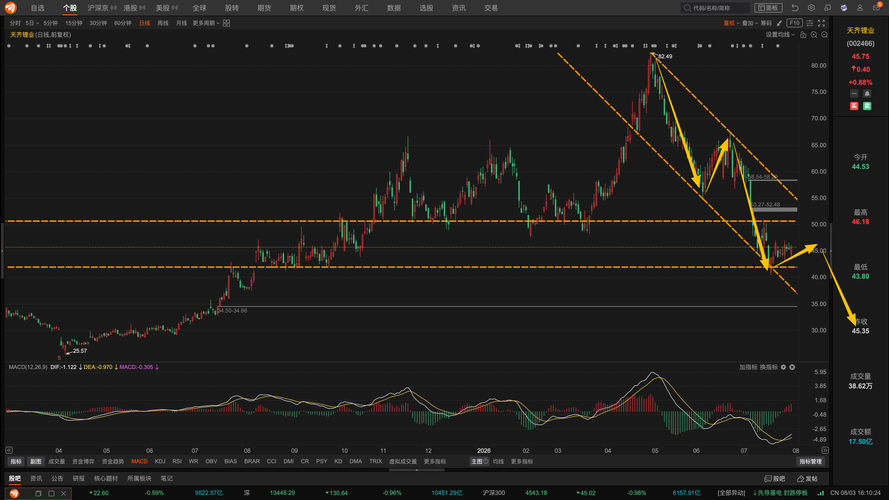889x500 pixels.
Task: Toggle fullscreen chart icon
Action: (x=822, y=23)
